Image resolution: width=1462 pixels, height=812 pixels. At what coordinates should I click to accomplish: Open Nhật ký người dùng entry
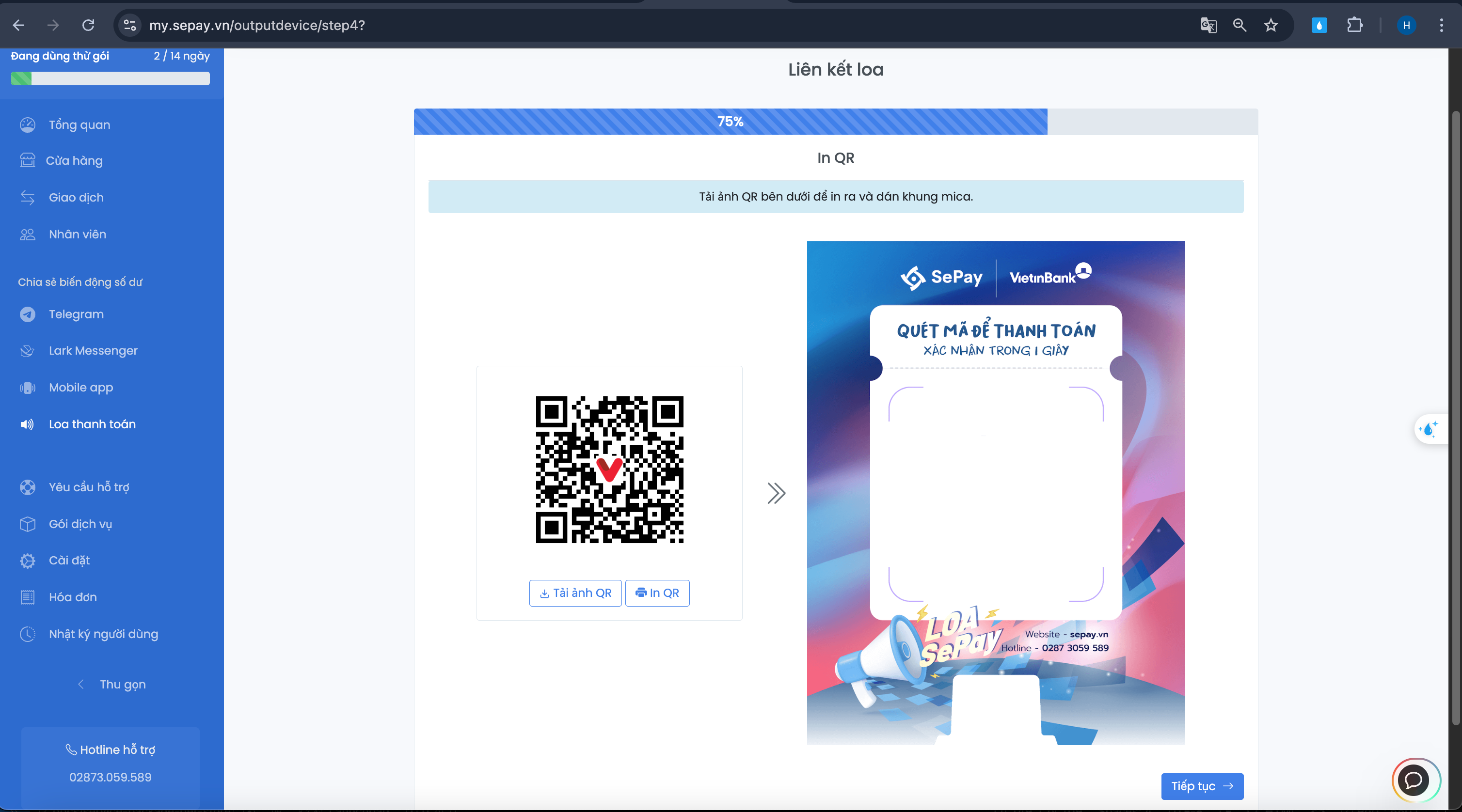(x=103, y=634)
